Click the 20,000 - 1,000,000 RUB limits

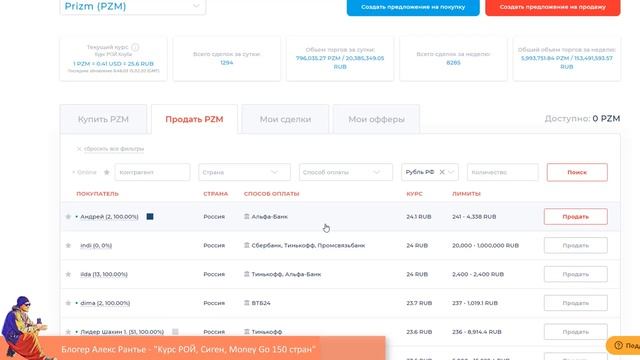click(485, 246)
